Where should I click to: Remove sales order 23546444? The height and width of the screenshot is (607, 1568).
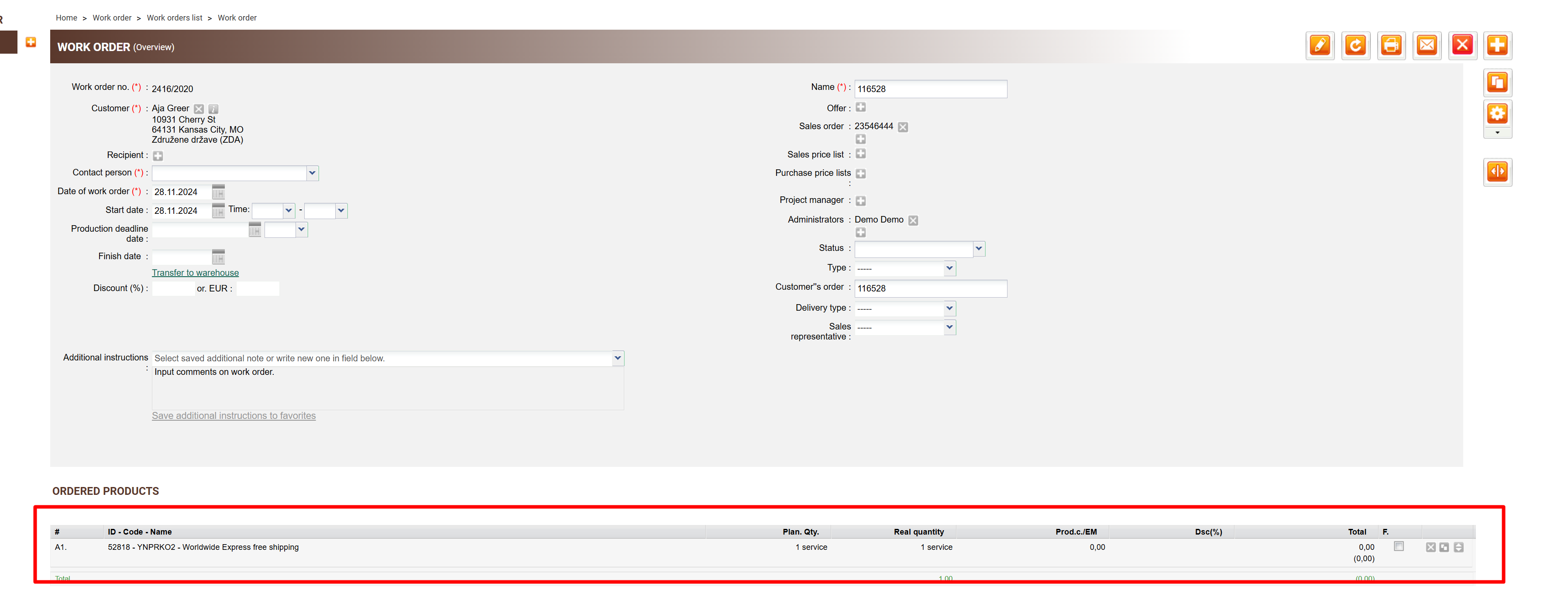pyautogui.click(x=903, y=127)
